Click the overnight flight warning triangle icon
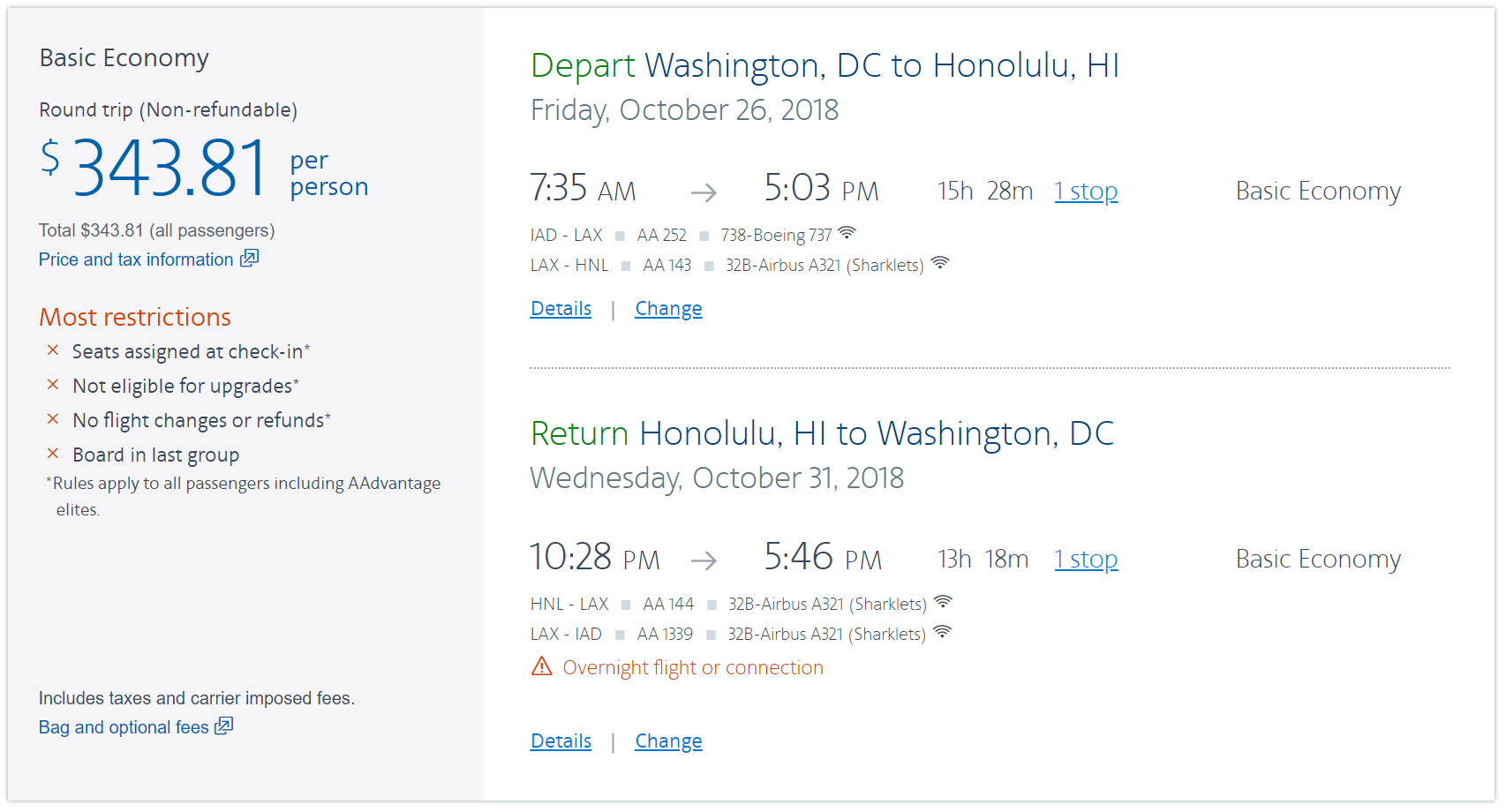The image size is (1506, 812). [x=541, y=666]
